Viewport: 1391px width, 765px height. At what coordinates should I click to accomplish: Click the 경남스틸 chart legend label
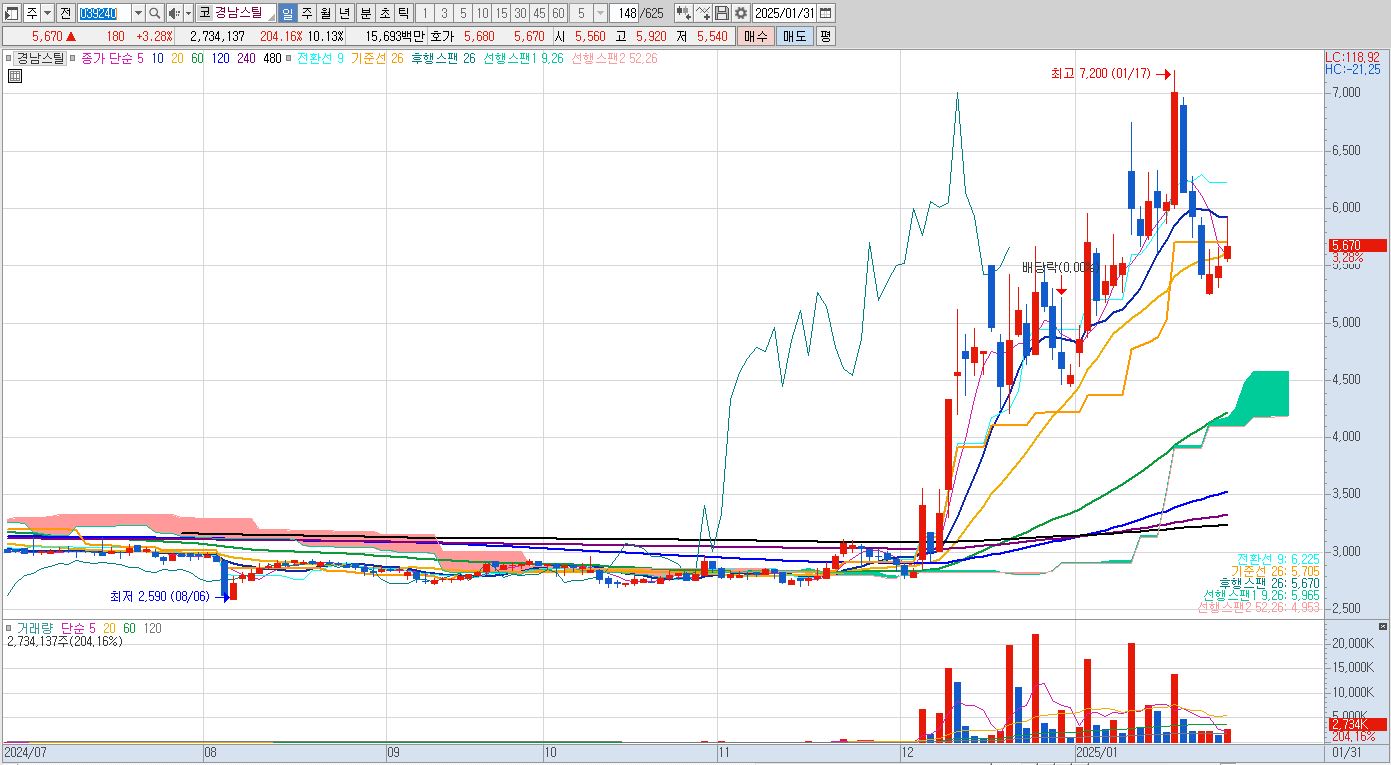[40, 58]
